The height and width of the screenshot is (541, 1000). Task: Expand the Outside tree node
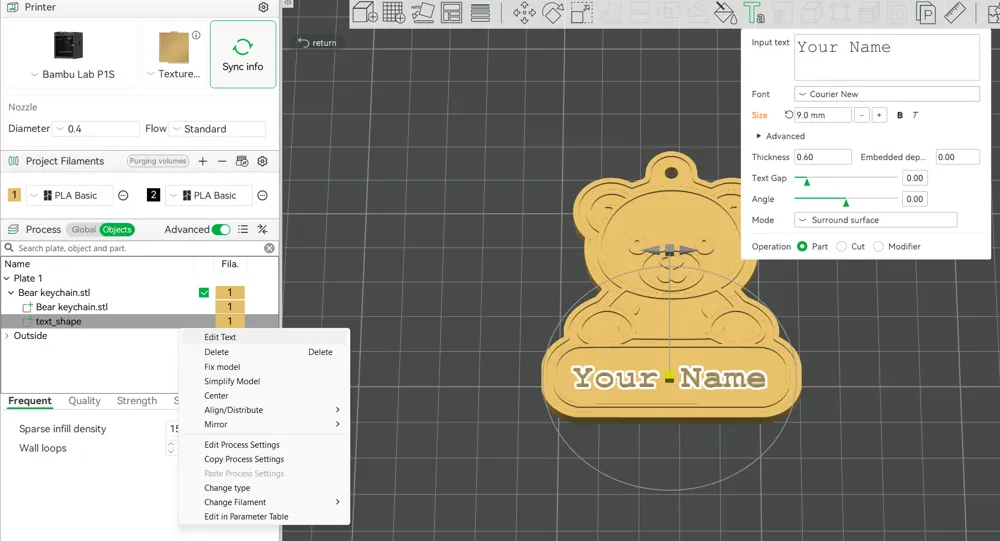(7, 336)
